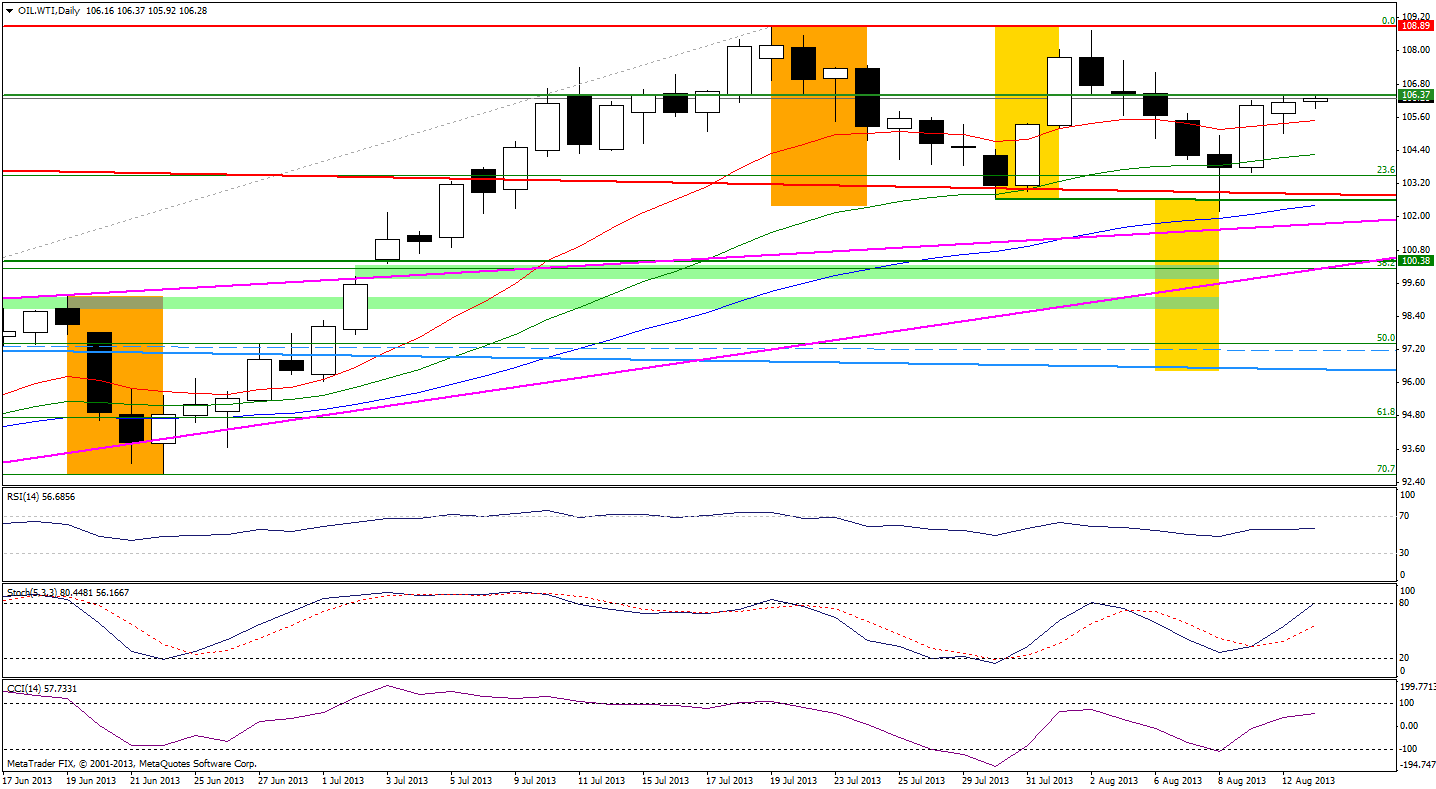The width and height of the screenshot is (1436, 789).
Task: Click the 199.7713 value on CCI axis
Action: [1417, 687]
